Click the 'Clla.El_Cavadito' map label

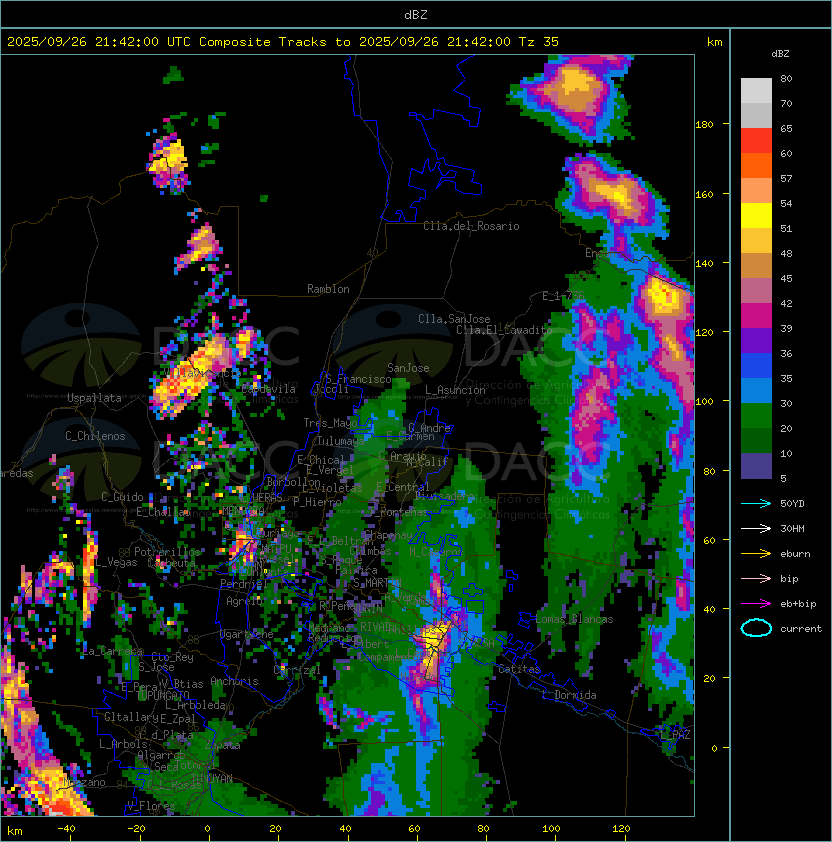coord(504,330)
